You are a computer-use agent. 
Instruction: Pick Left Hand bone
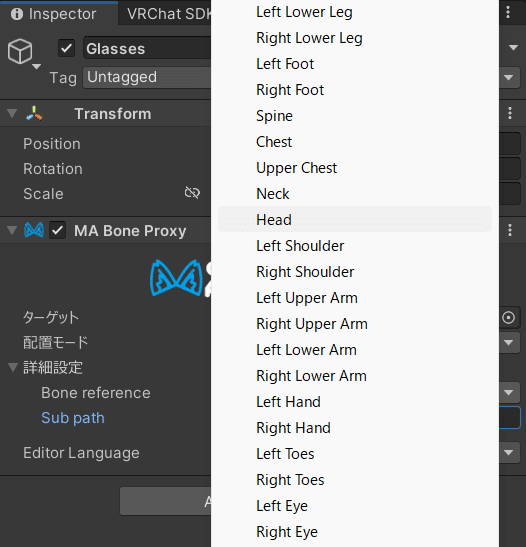pyautogui.click(x=355, y=402)
